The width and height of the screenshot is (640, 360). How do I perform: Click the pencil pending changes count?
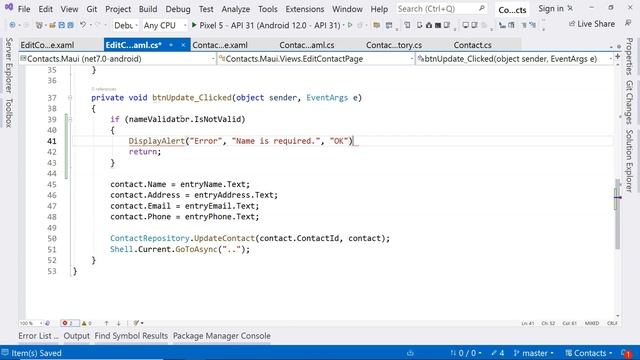498,353
